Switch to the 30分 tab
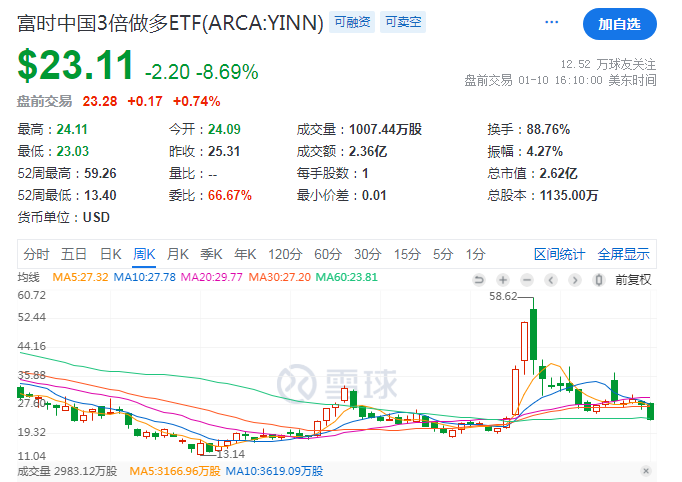Viewport: 682px width, 482px height. point(368,254)
